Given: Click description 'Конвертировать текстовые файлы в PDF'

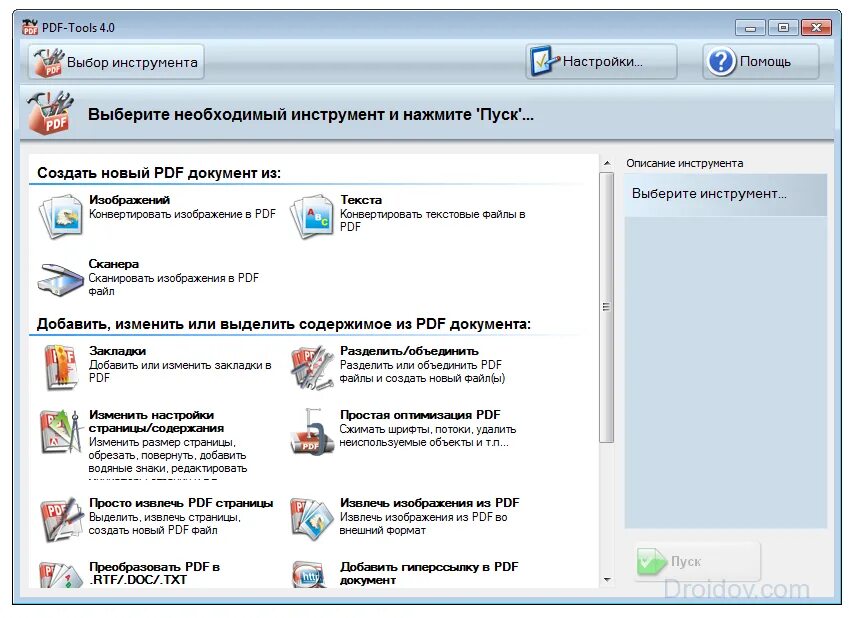Looking at the screenshot, I should pos(433,220).
